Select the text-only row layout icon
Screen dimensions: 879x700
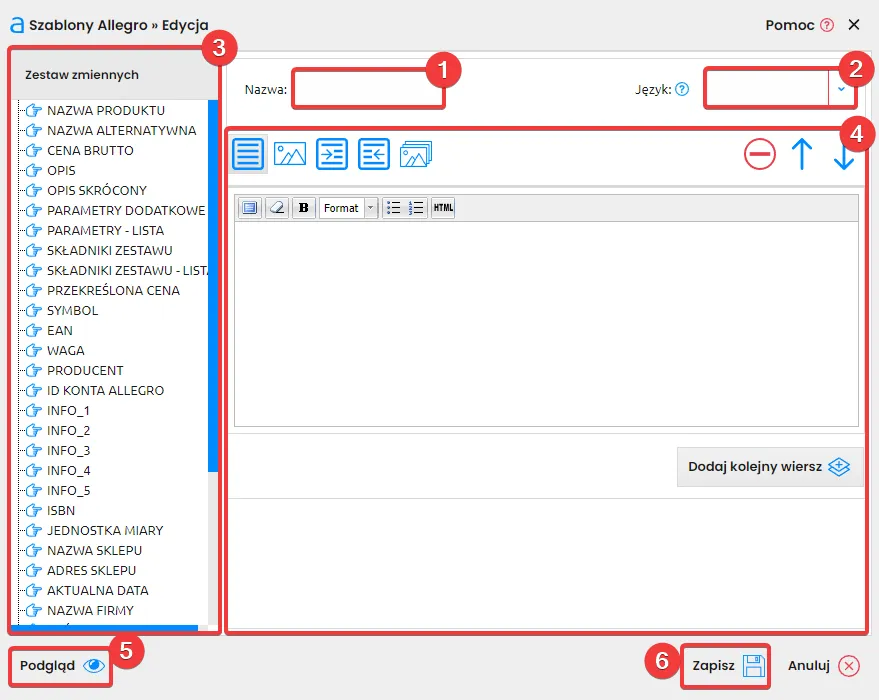point(248,154)
